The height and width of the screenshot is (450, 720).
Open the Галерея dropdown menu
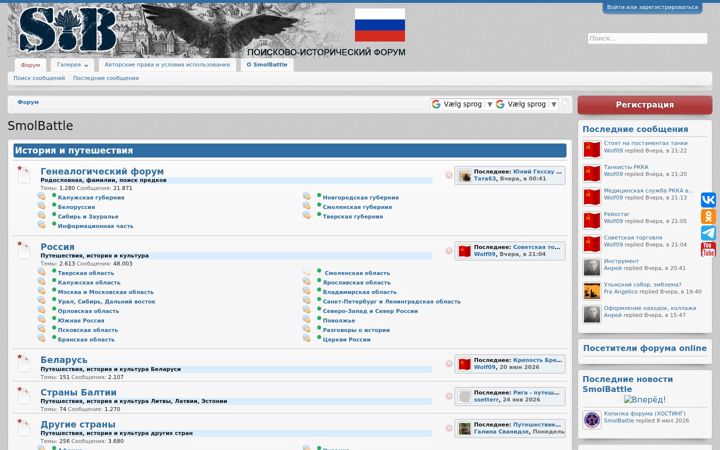[73, 65]
